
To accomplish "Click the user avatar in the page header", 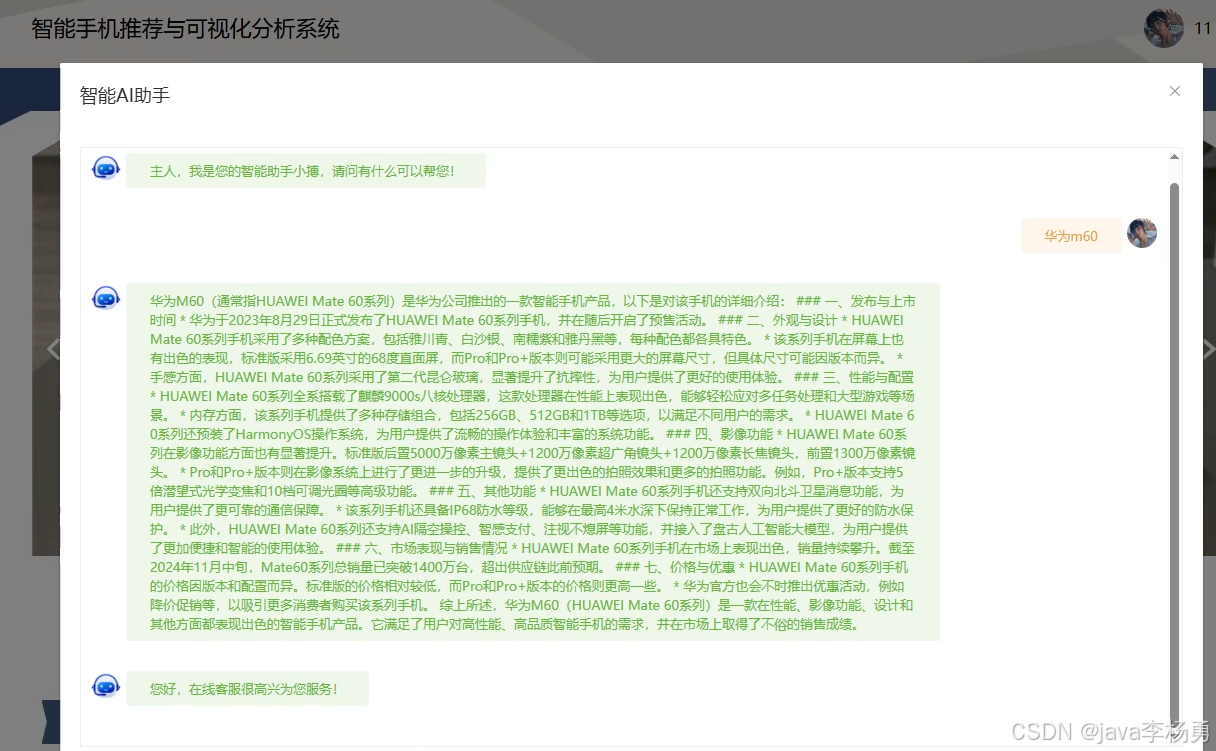I will 1164,28.
